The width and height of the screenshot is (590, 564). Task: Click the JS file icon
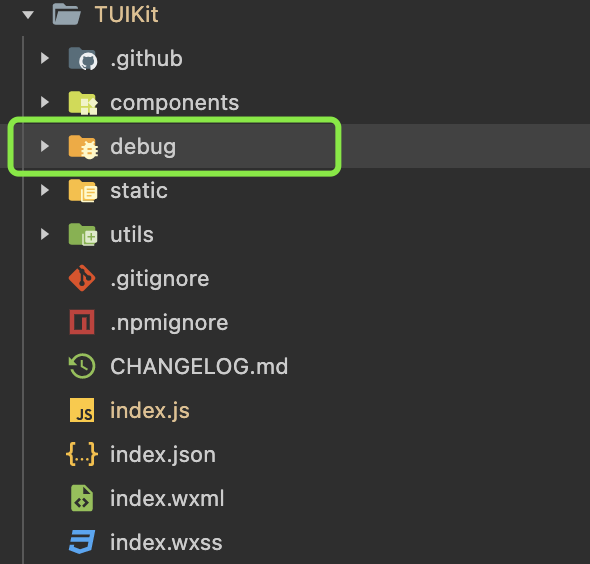[x=82, y=410]
